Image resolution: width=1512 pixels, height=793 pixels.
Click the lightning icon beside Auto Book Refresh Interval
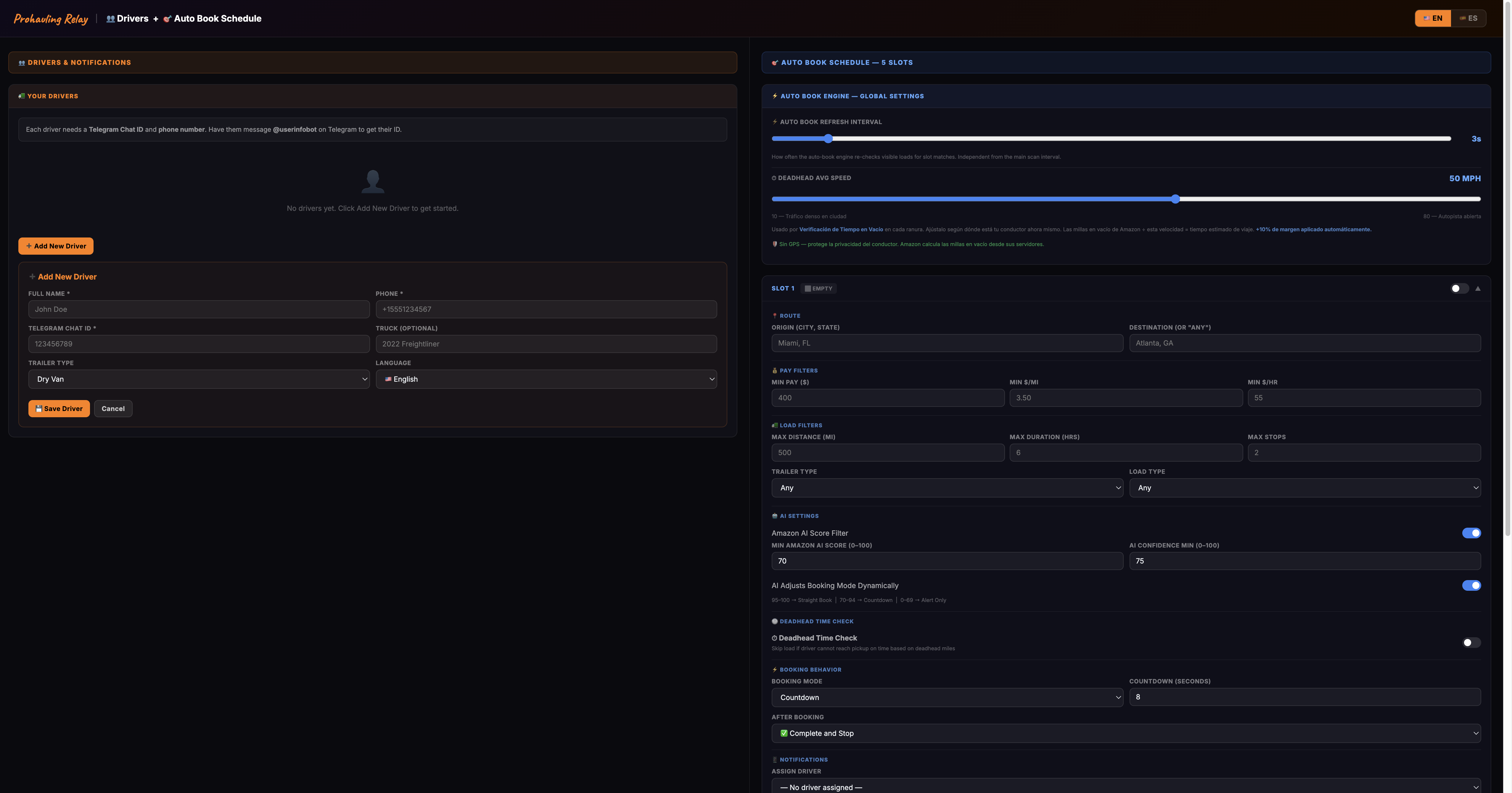775,122
